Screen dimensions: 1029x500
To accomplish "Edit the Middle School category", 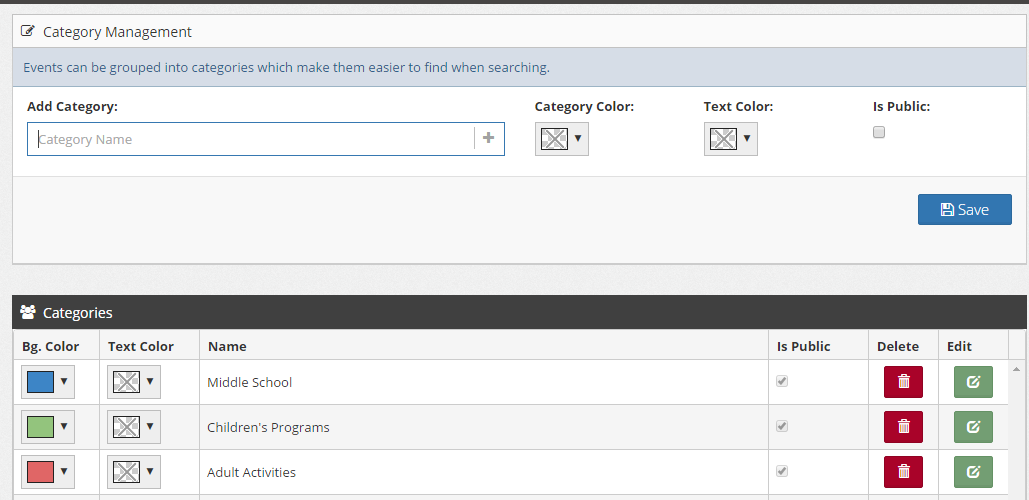I will 973,382.
